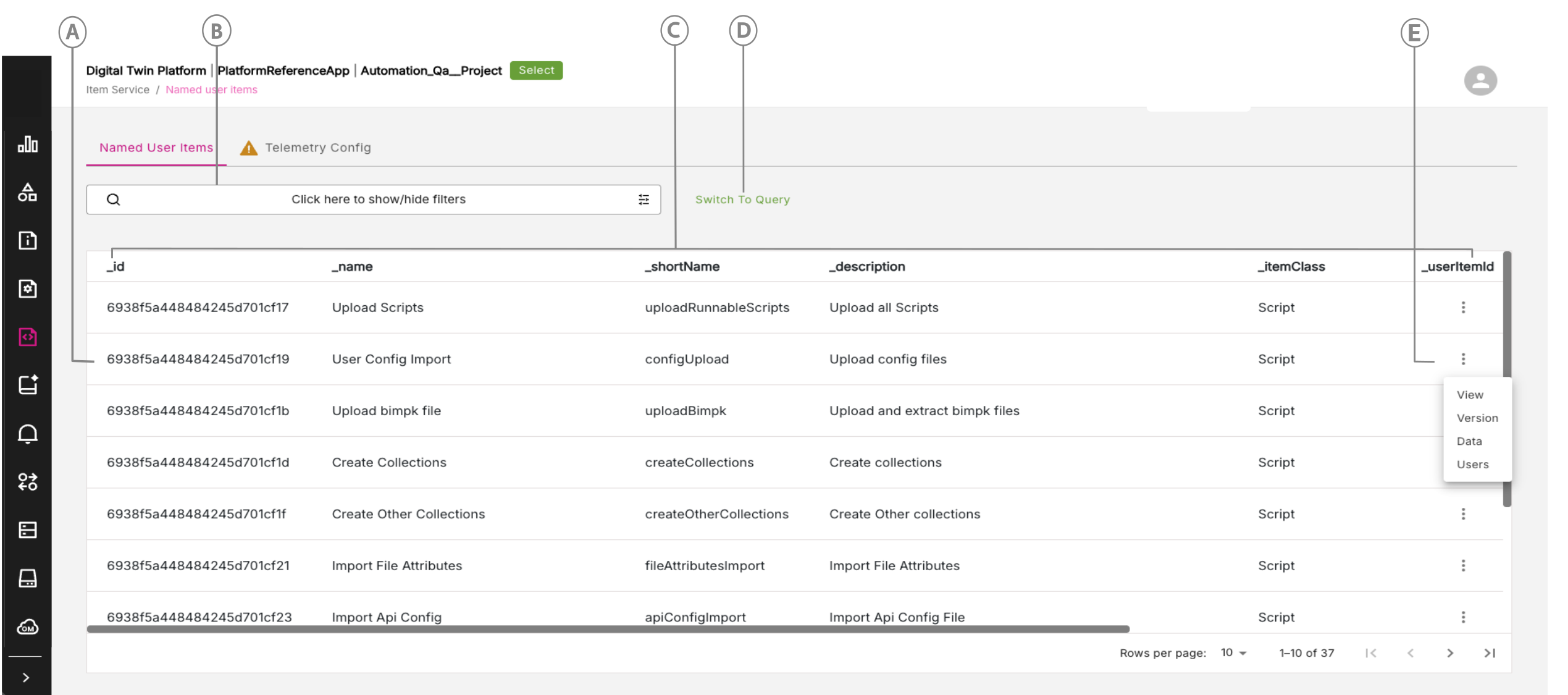Open the file settings gear sidebar icon

[x=28, y=289]
